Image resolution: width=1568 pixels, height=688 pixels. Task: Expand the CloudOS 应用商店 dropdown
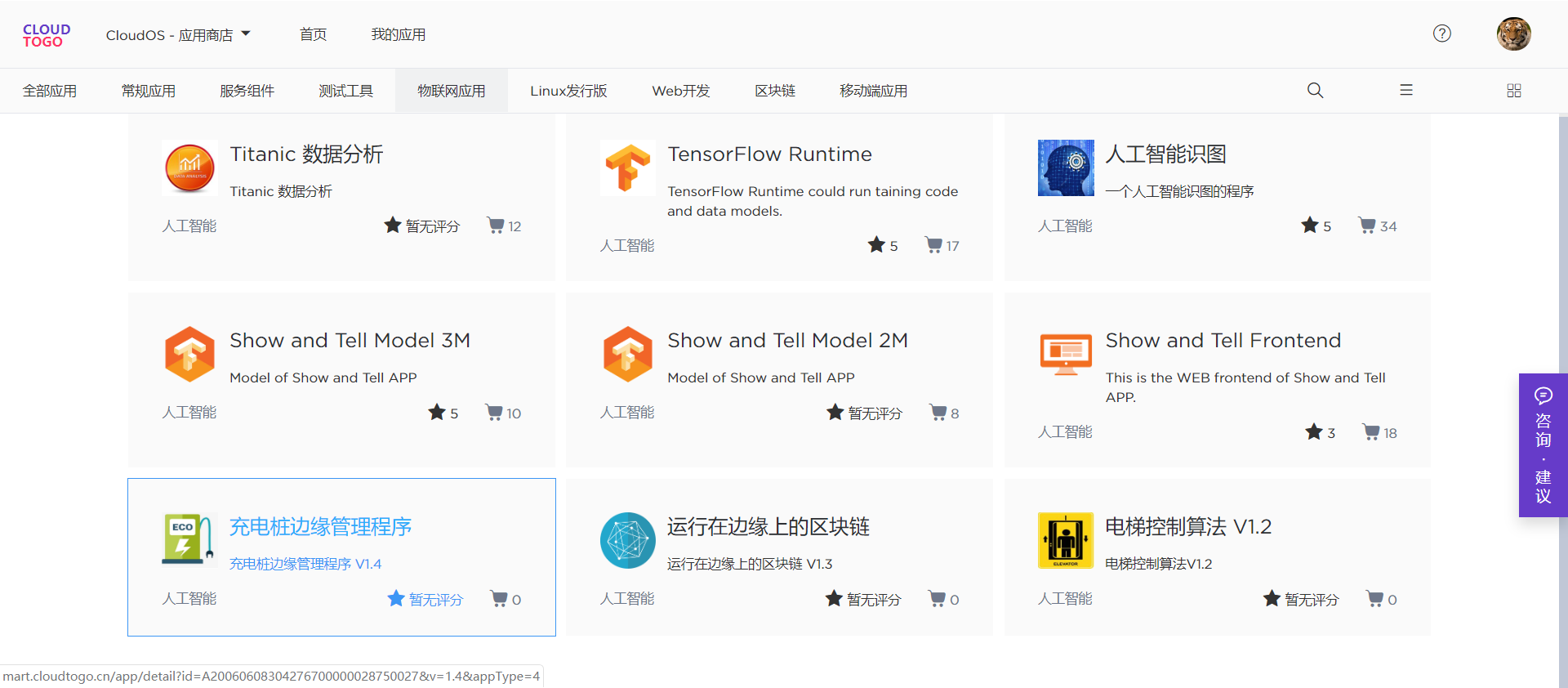click(x=178, y=35)
